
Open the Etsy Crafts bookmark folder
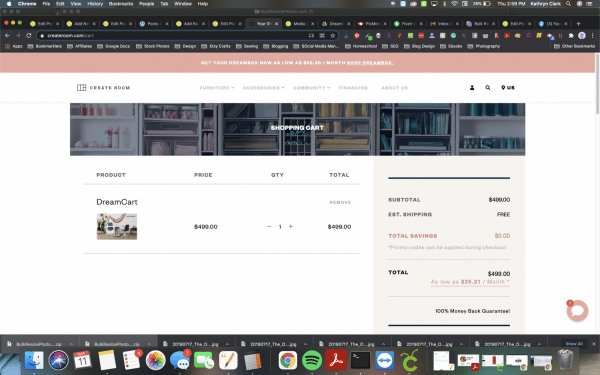[x=216, y=46]
